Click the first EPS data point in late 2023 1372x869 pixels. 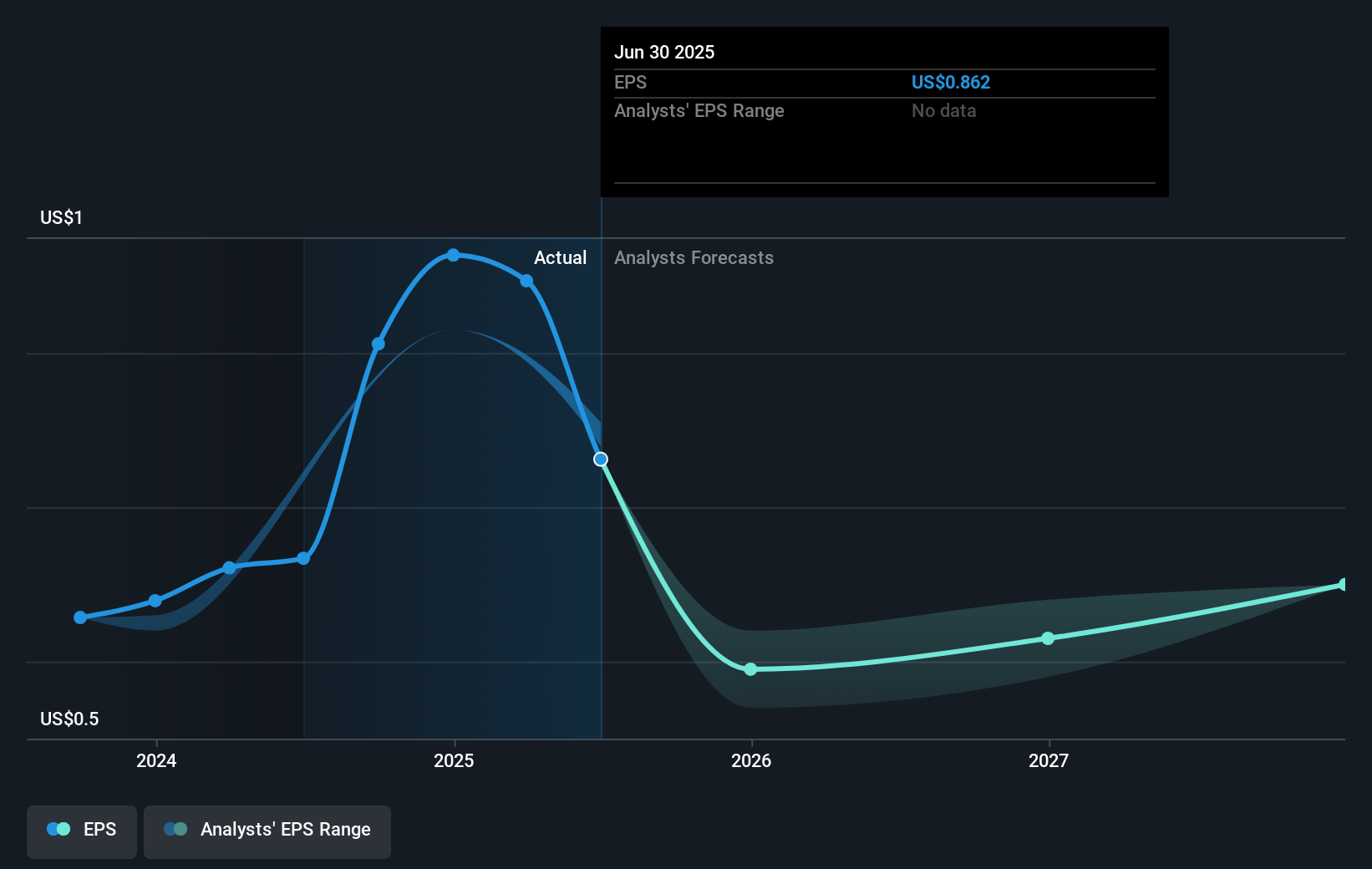pos(80,617)
